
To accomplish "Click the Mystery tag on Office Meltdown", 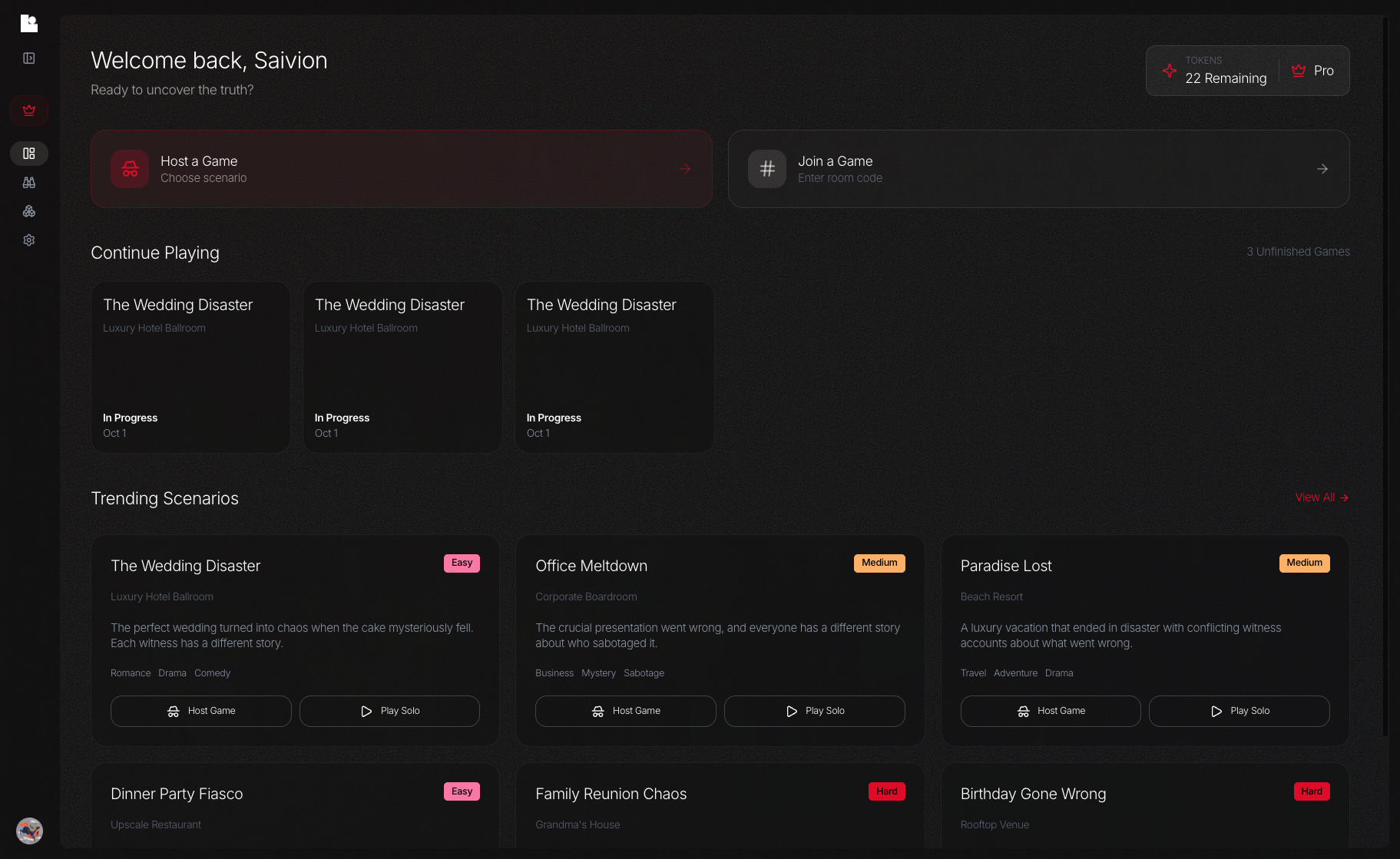I will [598, 673].
